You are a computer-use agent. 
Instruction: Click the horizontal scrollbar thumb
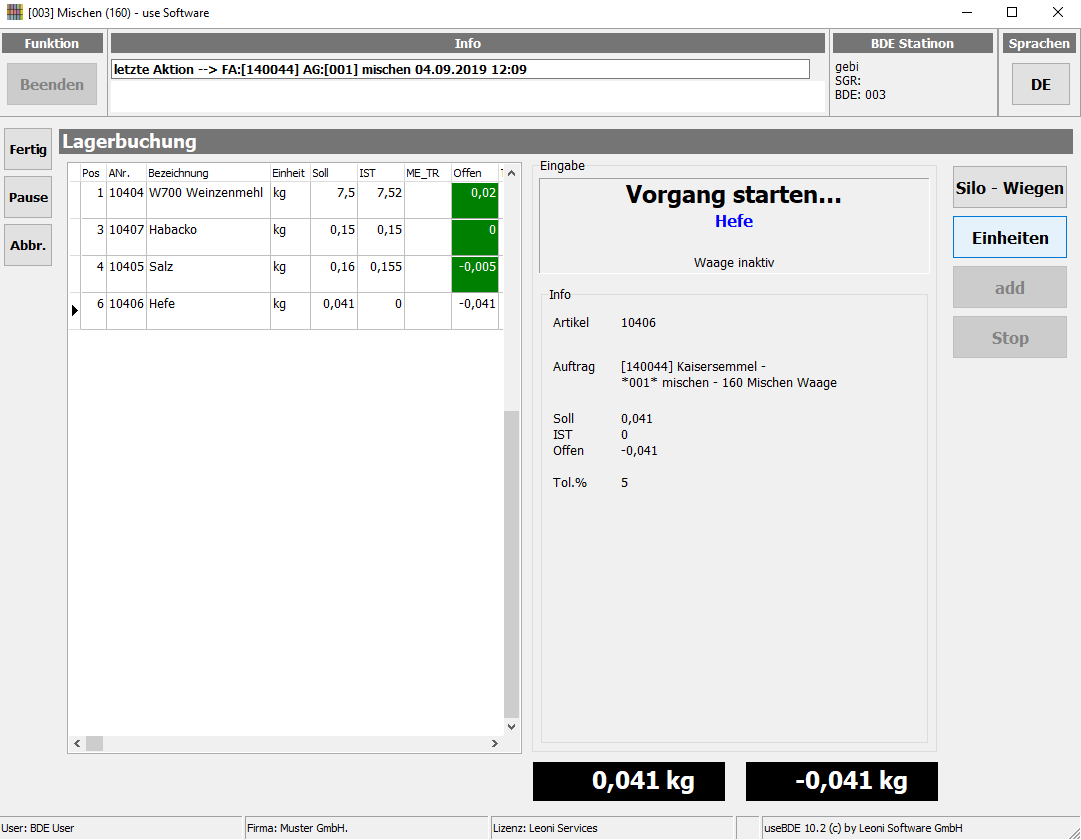94,743
